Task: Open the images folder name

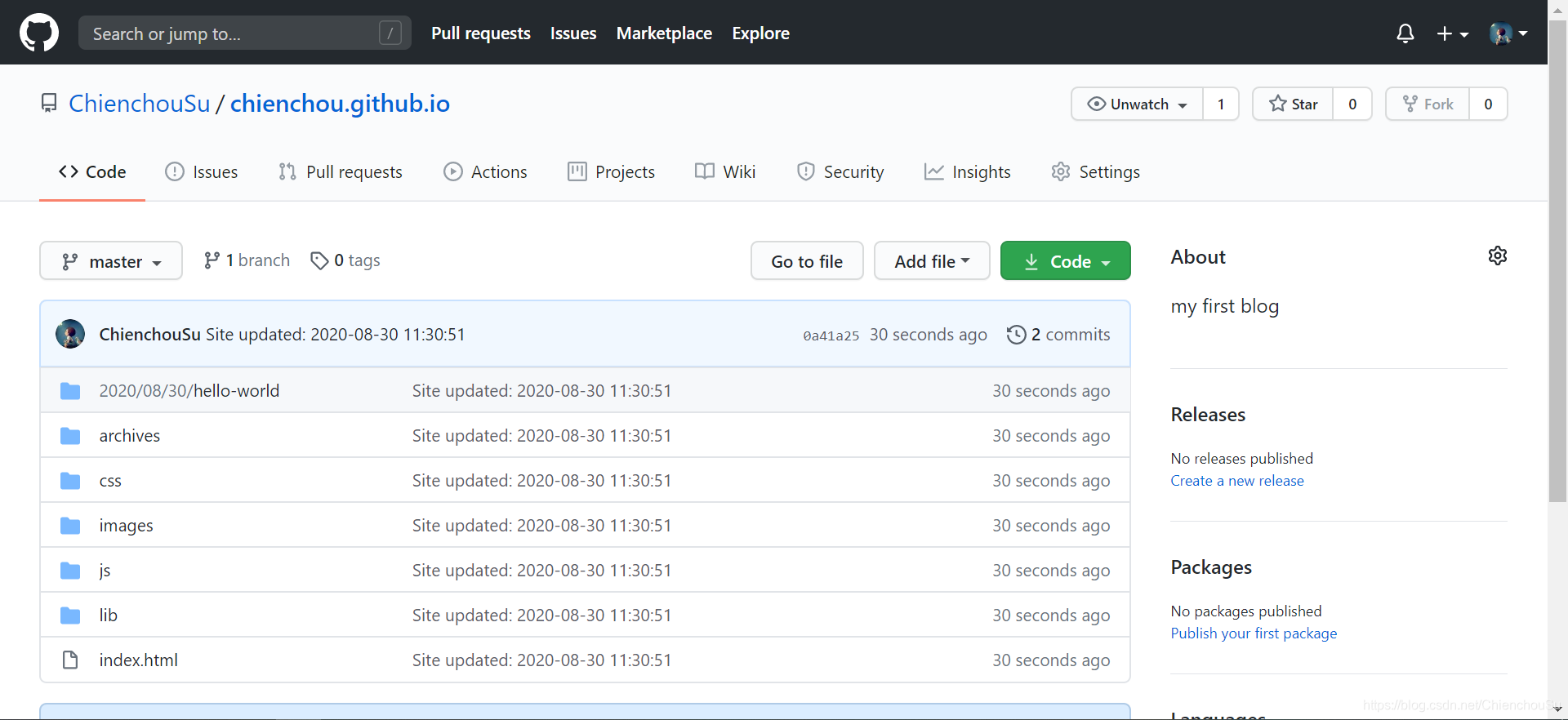Action: 127,526
